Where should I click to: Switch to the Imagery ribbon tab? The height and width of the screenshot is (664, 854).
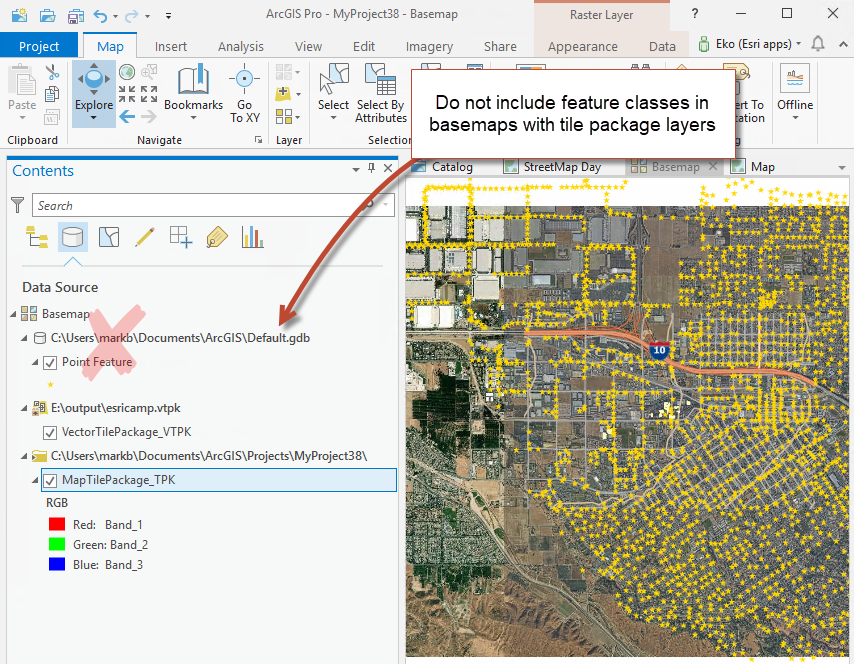(x=429, y=47)
